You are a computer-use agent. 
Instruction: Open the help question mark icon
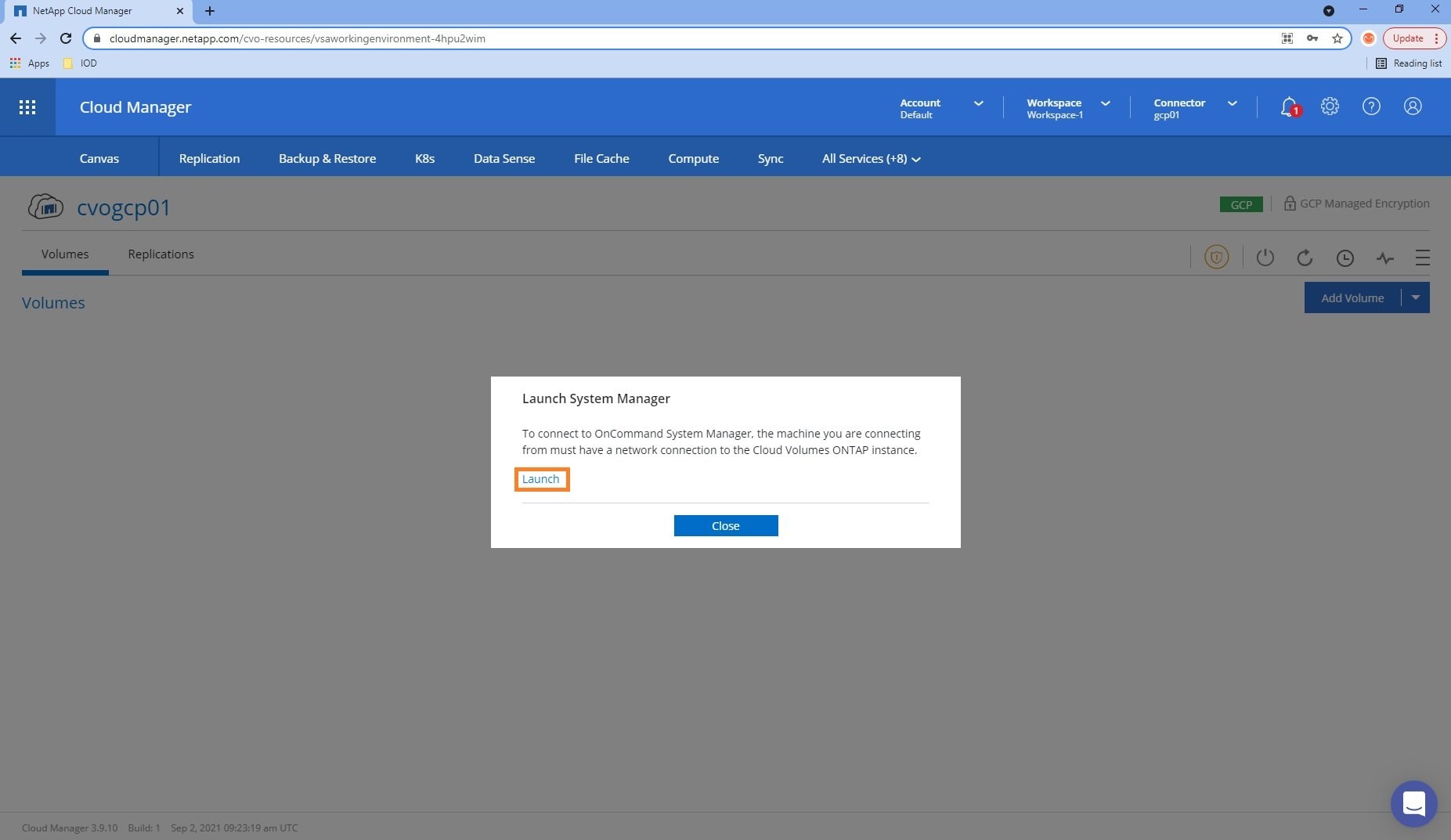[x=1371, y=106]
